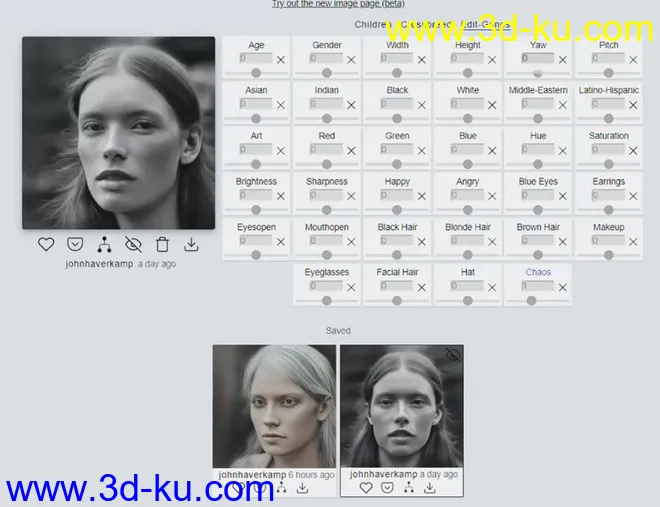Screen dimensions: 660x507
Task: Clear Eyeglasses gene via X icon
Action: click(351, 287)
